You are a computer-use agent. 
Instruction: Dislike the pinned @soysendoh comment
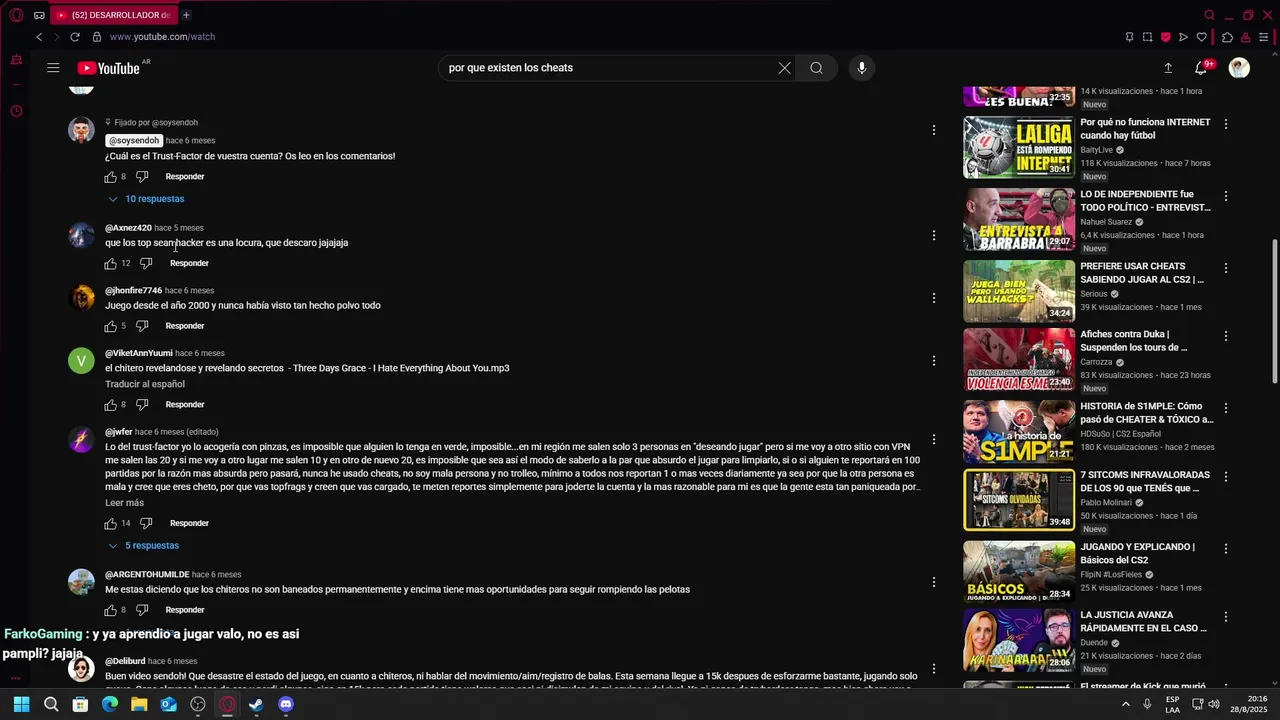tap(142, 177)
